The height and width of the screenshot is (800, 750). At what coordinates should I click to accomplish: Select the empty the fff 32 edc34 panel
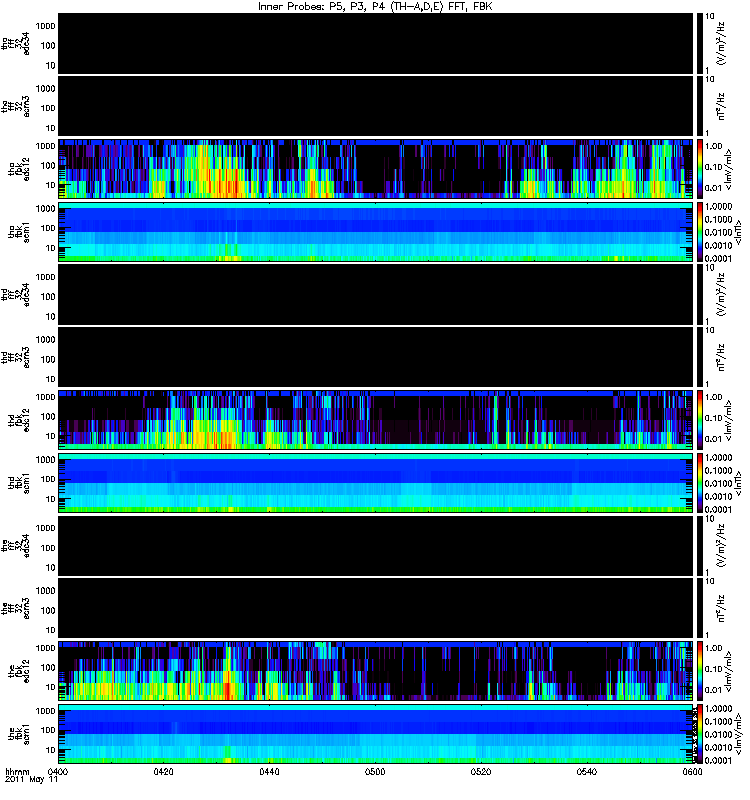[x=376, y=545]
